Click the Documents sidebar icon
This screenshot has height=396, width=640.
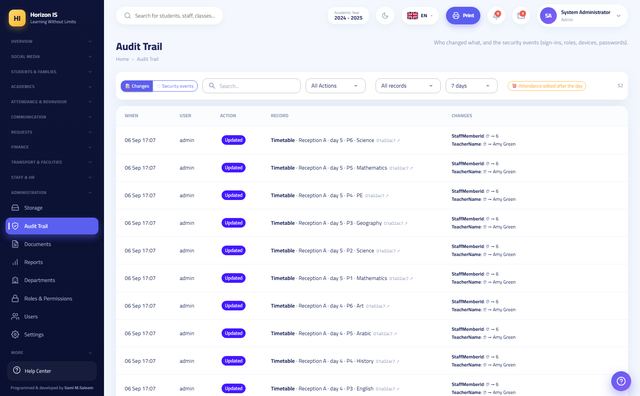click(x=15, y=244)
